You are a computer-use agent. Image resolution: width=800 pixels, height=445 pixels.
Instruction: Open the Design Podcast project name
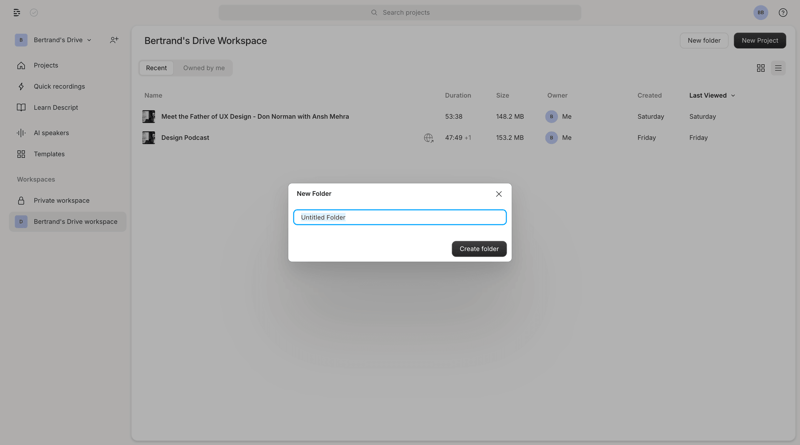[185, 137]
